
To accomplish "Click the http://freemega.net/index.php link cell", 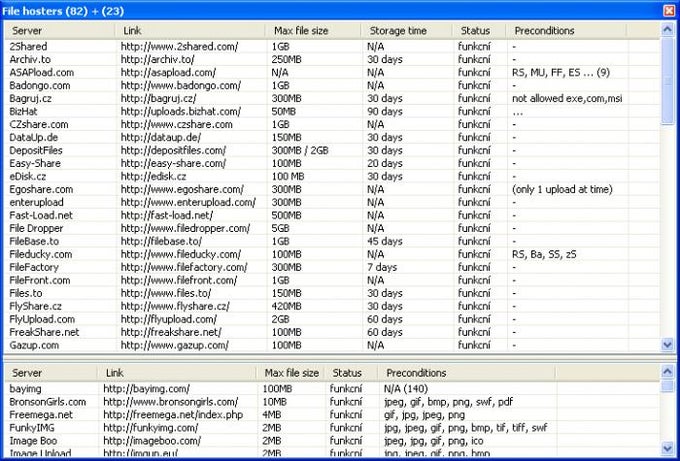I will tap(173, 415).
